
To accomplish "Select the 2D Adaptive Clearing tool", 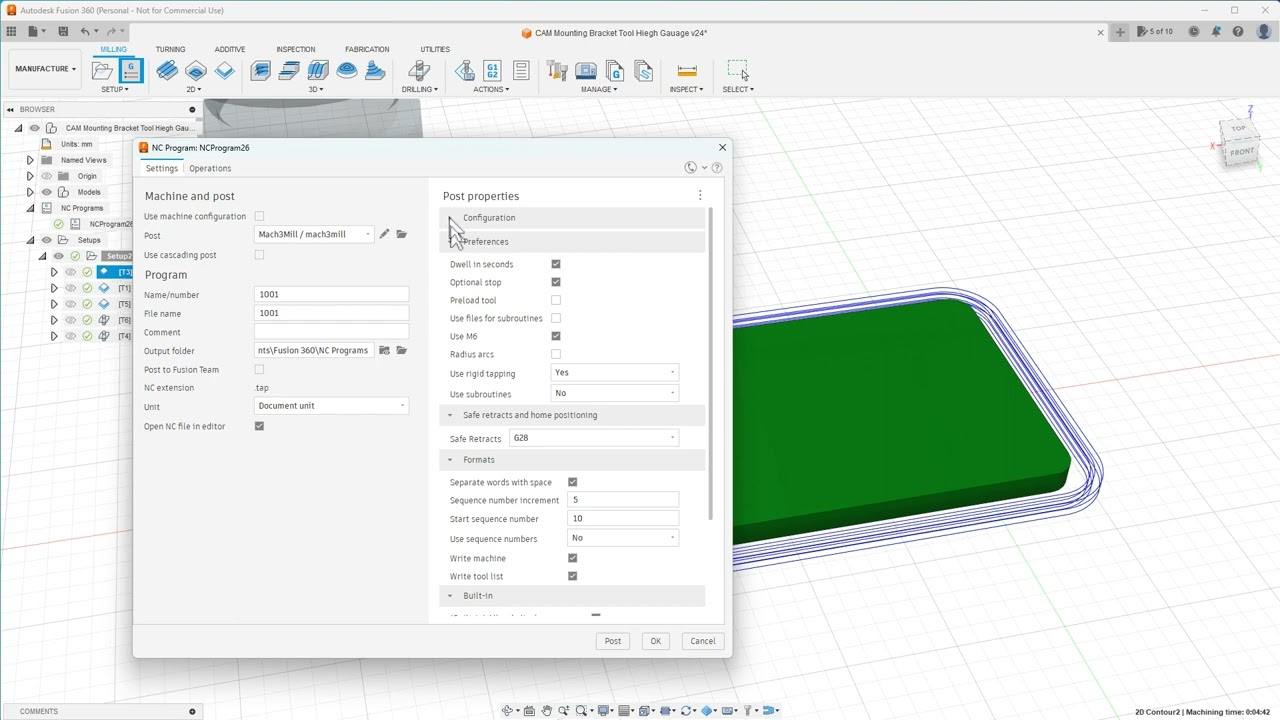I will 167,70.
